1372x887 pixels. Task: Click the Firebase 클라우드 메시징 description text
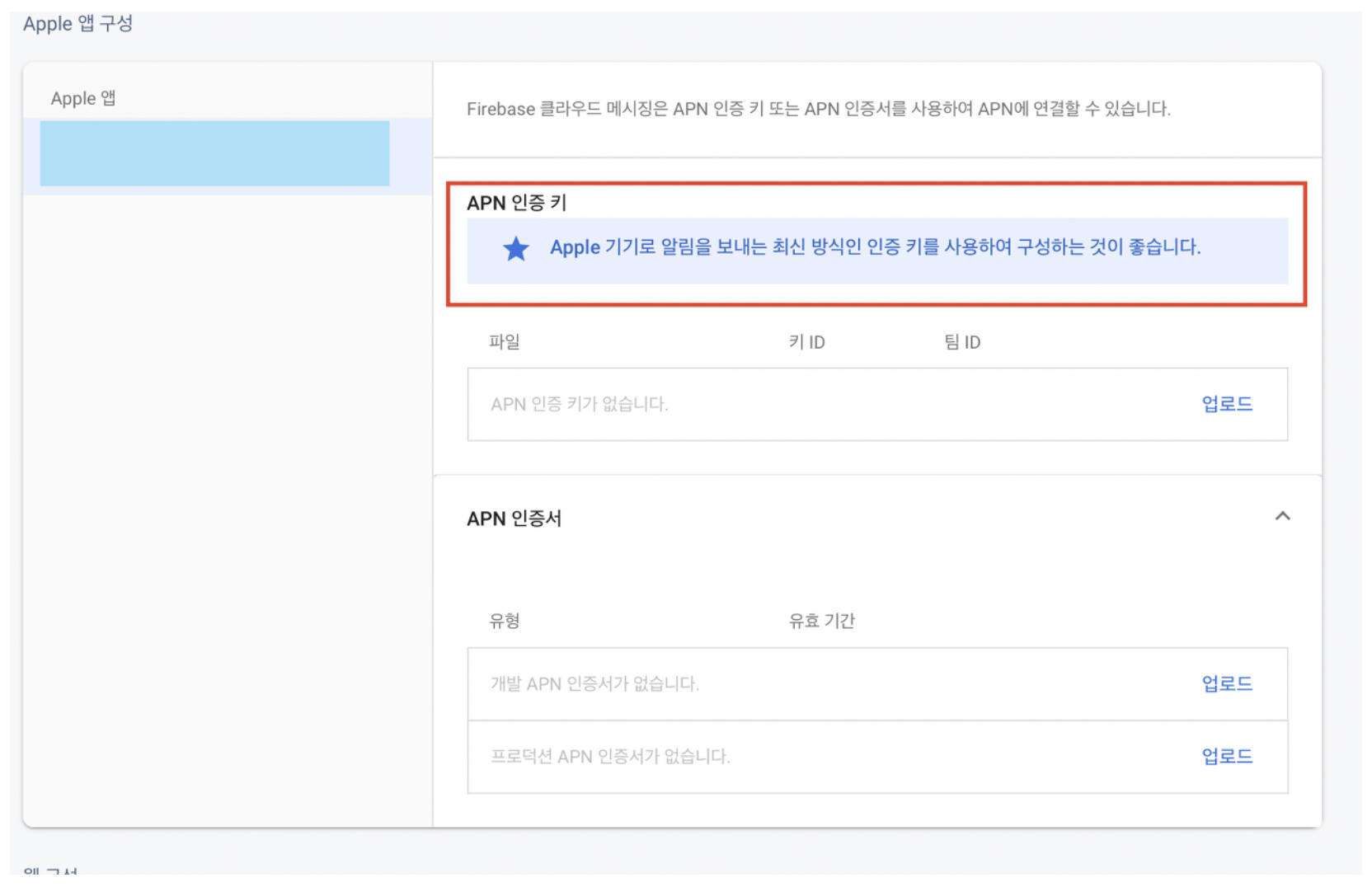tap(819, 109)
